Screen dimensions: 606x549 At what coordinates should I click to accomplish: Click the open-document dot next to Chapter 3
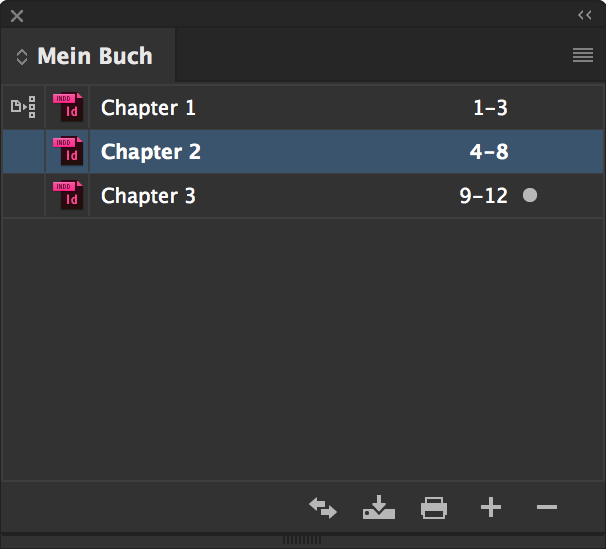[x=530, y=195]
